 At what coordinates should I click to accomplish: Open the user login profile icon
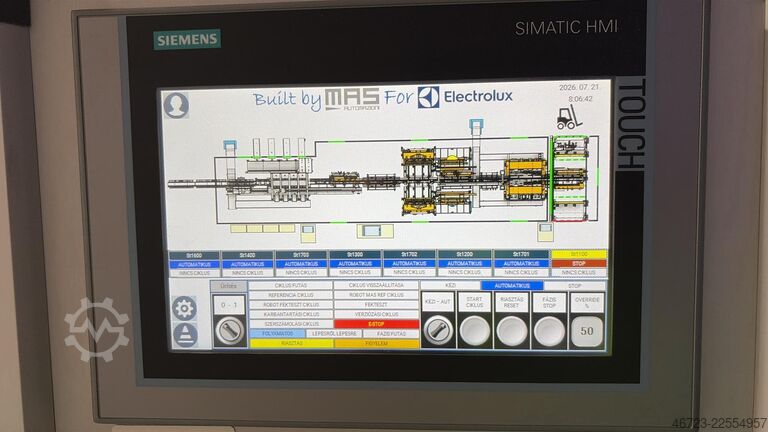click(x=176, y=105)
